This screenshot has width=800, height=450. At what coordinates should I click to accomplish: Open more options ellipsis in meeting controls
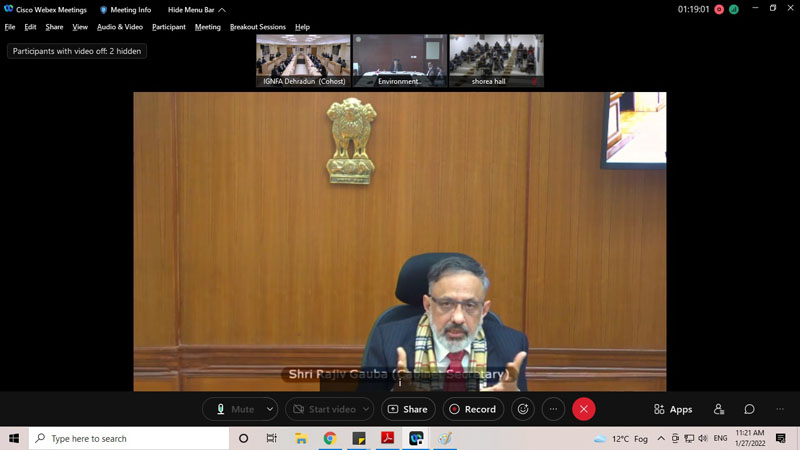(553, 409)
